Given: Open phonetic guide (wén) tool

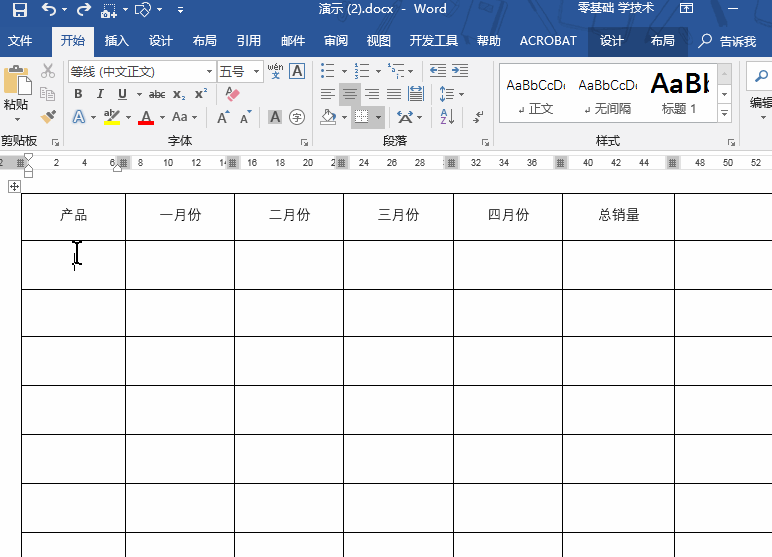Looking at the screenshot, I should 275,71.
